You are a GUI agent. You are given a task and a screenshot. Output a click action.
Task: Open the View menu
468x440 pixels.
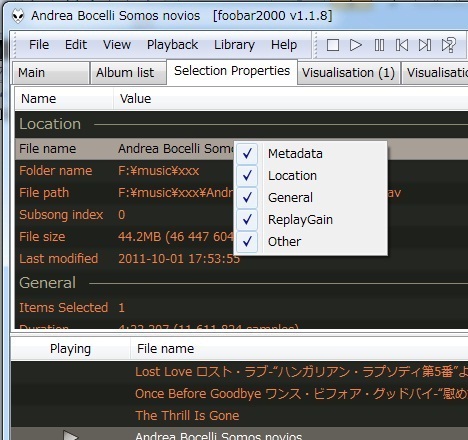pos(117,45)
